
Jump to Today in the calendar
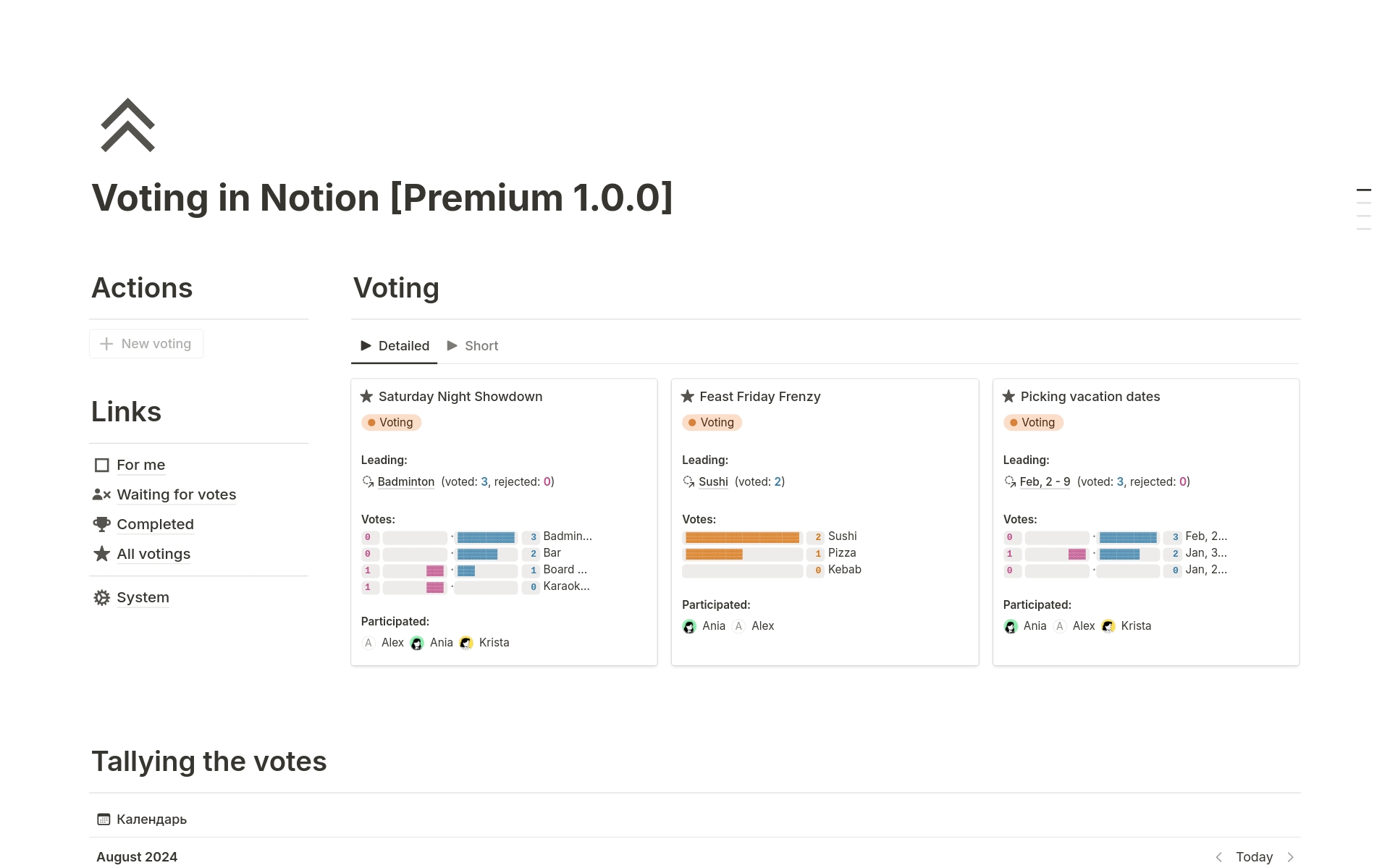(1254, 857)
